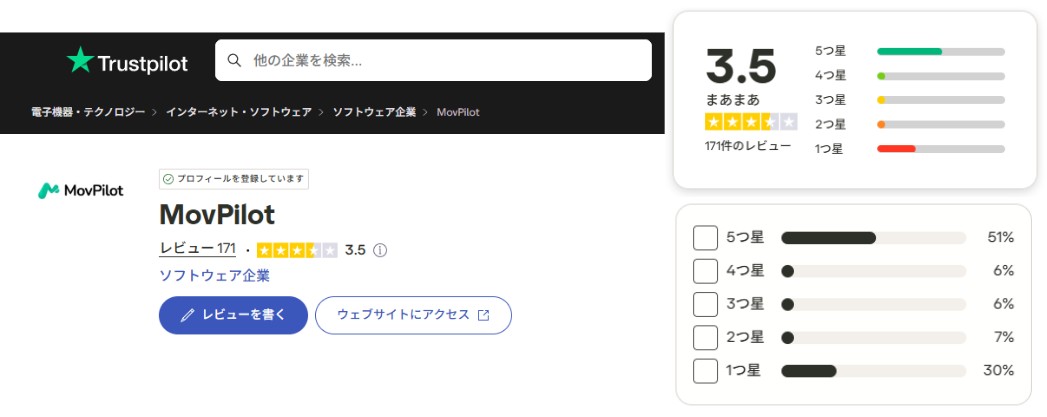
Task: Click the star rating icons under まあまあ
Action: [x=751, y=122]
